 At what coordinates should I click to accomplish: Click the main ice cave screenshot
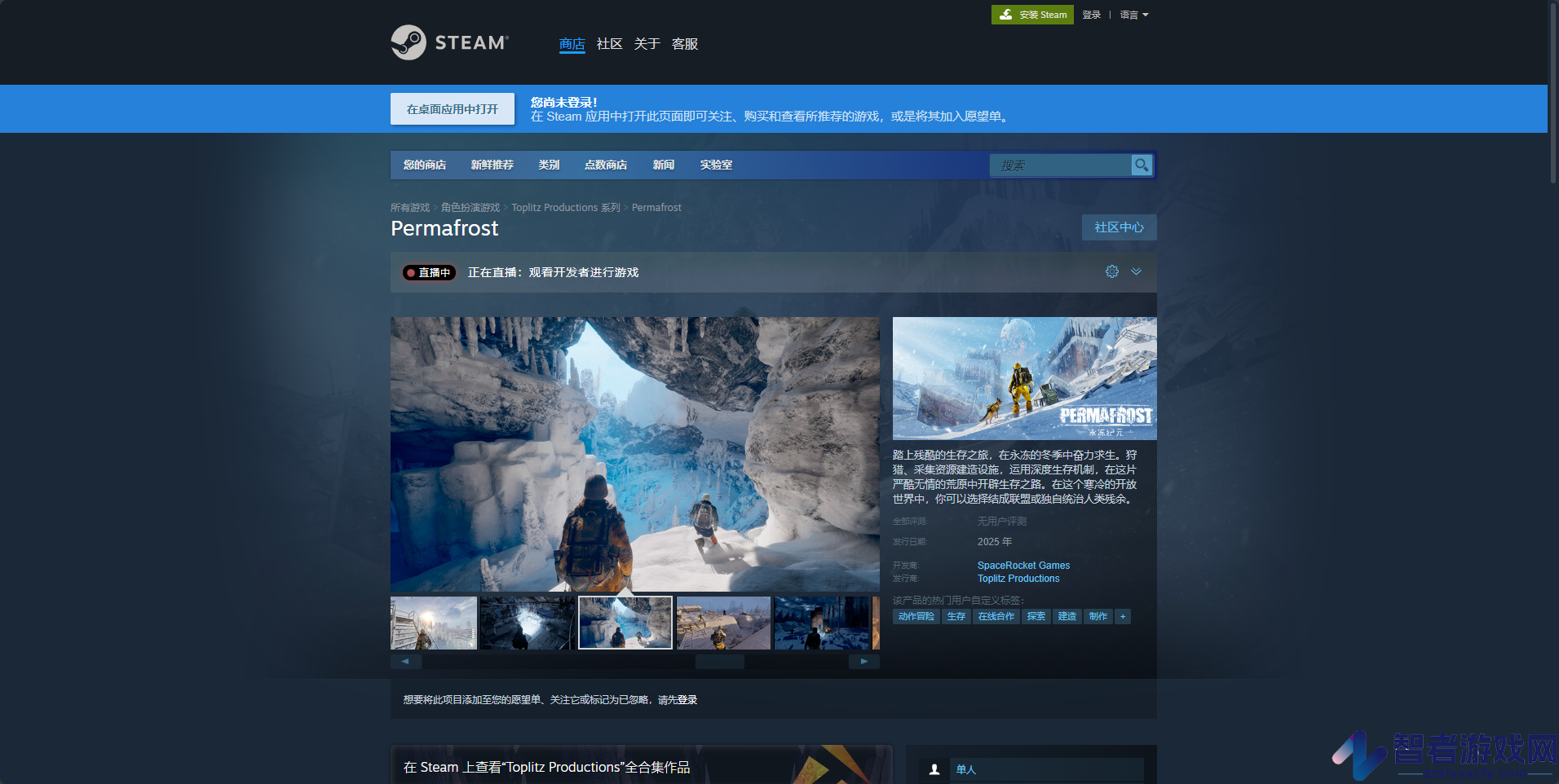(635, 454)
